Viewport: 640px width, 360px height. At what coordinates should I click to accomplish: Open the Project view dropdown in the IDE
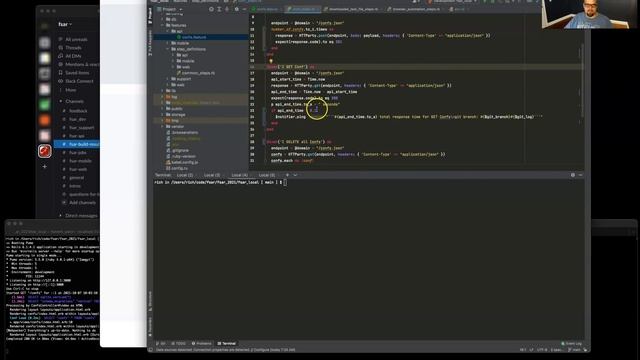pos(170,9)
